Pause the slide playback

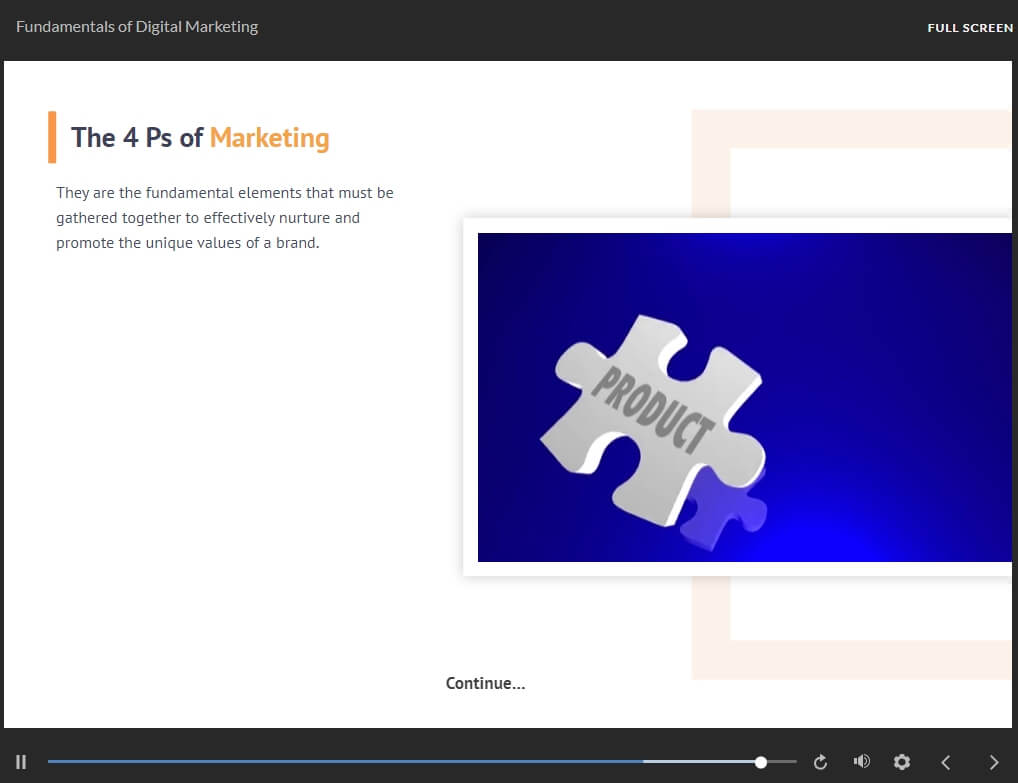pos(21,762)
